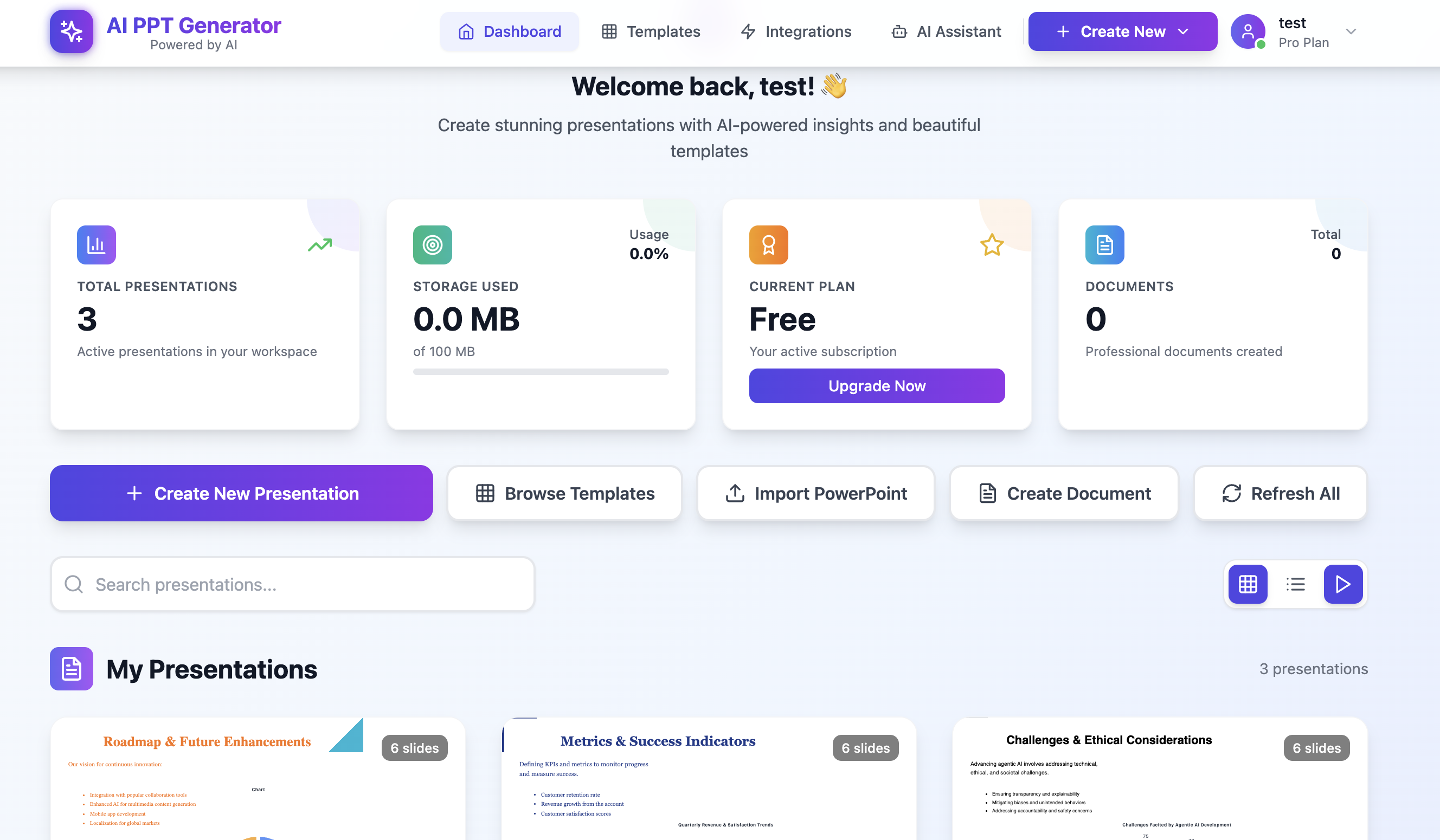
Task: Open the AI Assistant page
Action: (946, 31)
